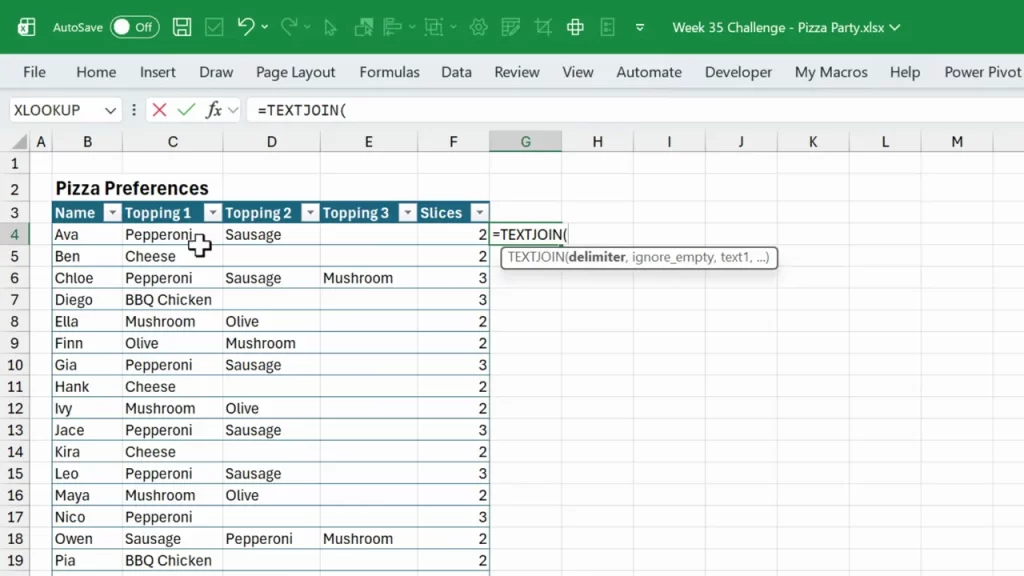Redo the last action

tap(289, 27)
